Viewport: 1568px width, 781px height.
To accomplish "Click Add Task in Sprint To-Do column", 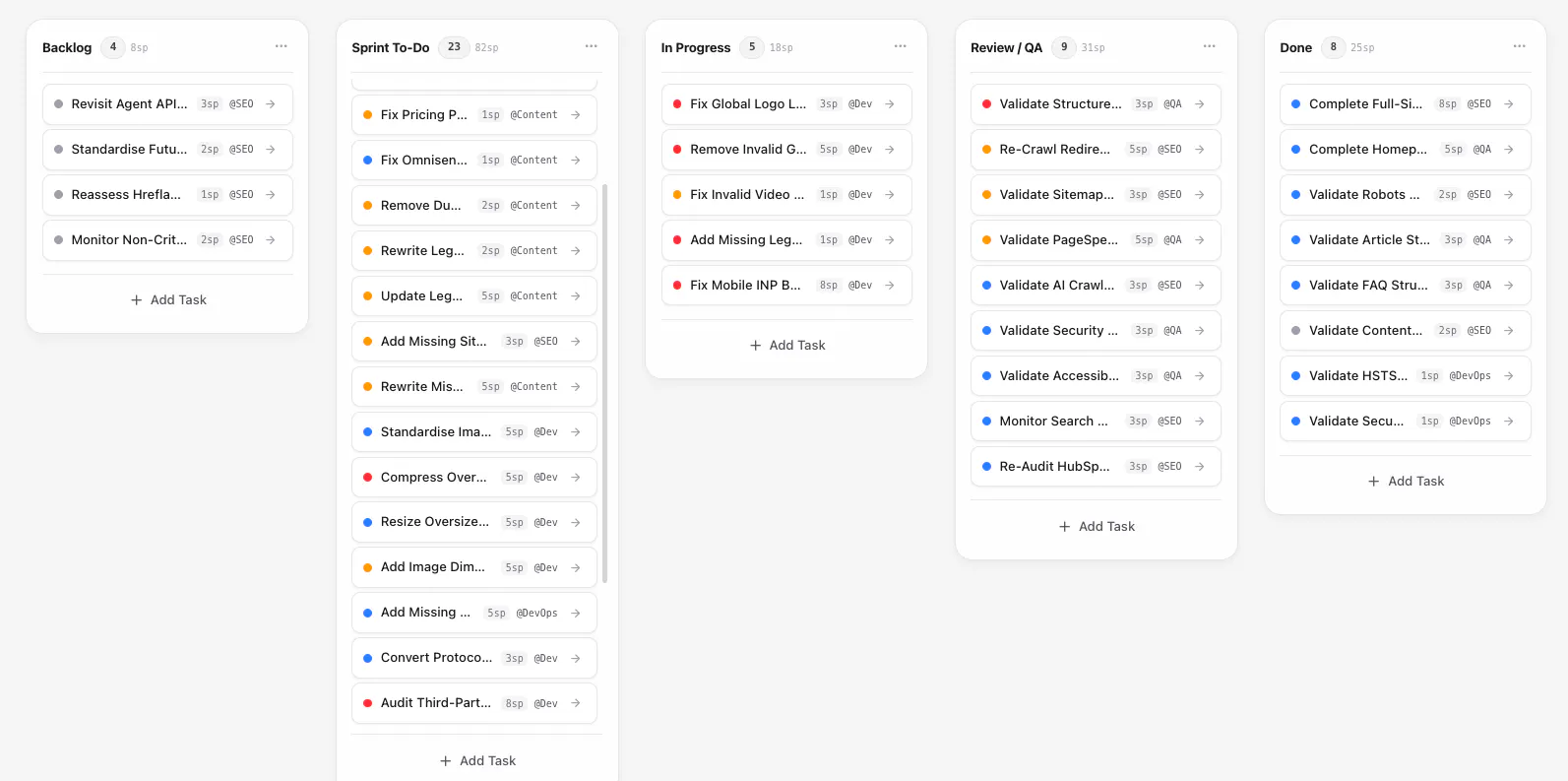I will coord(477,761).
